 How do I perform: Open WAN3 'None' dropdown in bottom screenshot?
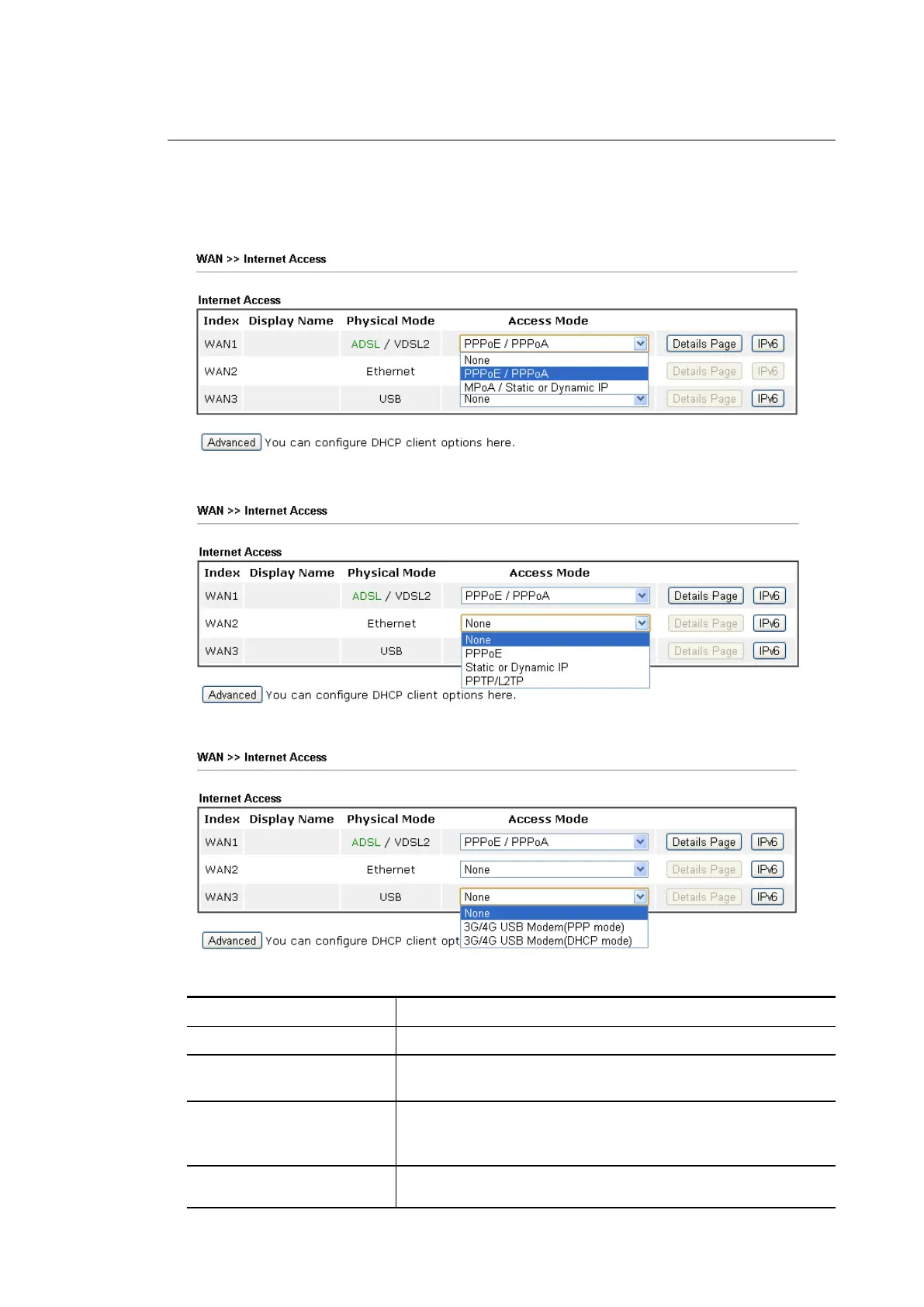(x=554, y=896)
